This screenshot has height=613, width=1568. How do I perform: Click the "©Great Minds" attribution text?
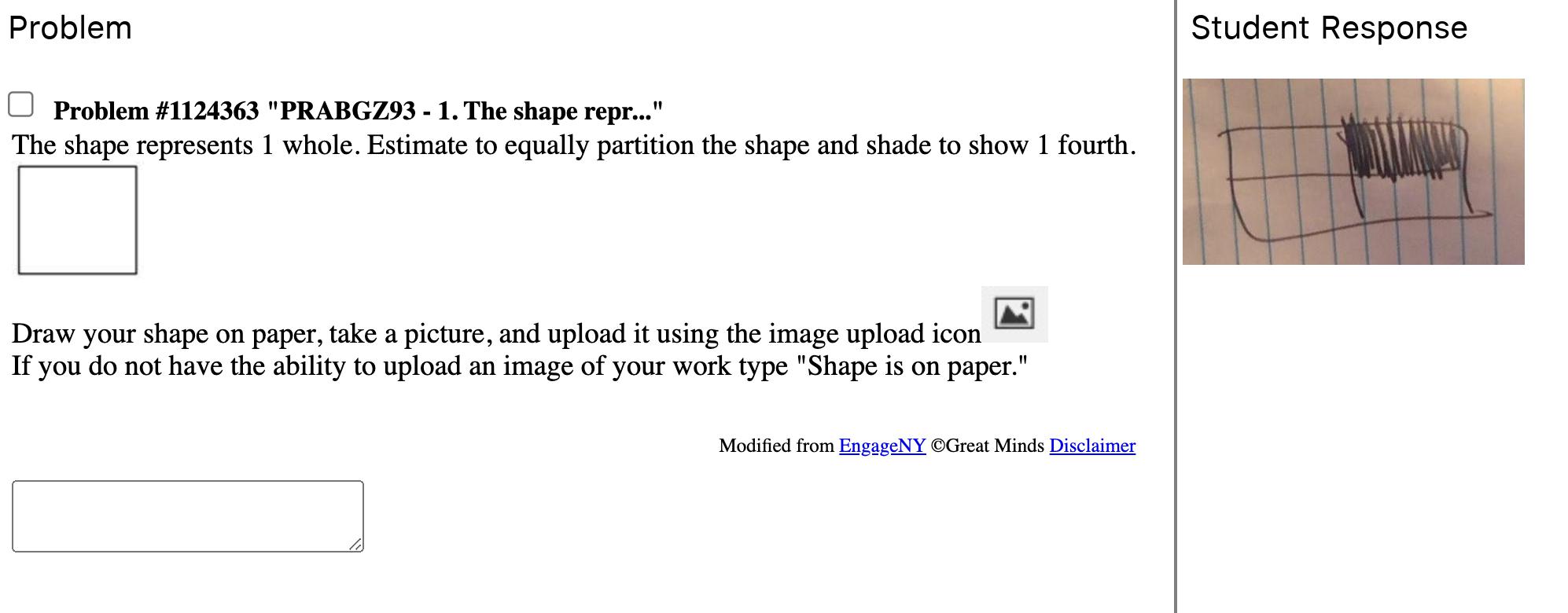(987, 446)
